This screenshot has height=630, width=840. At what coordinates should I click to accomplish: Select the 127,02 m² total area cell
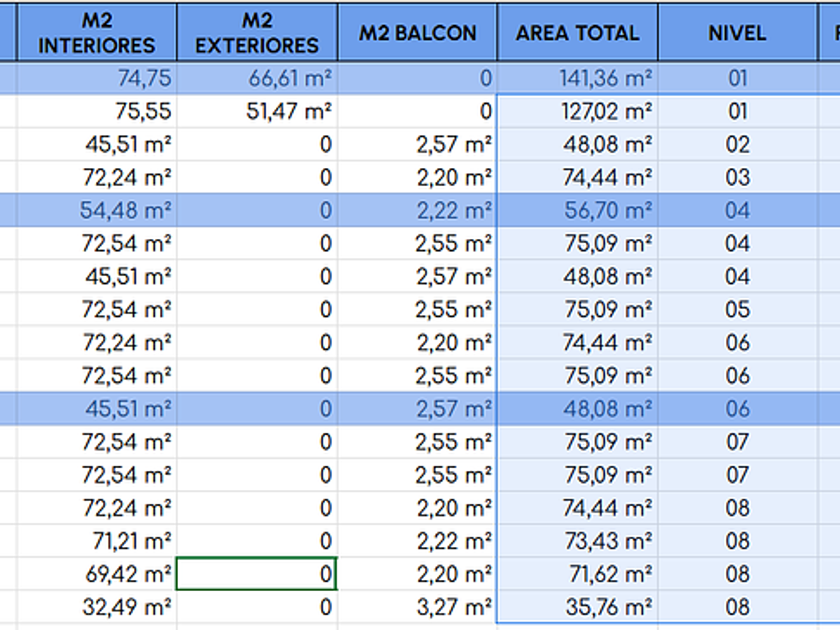tap(577, 111)
